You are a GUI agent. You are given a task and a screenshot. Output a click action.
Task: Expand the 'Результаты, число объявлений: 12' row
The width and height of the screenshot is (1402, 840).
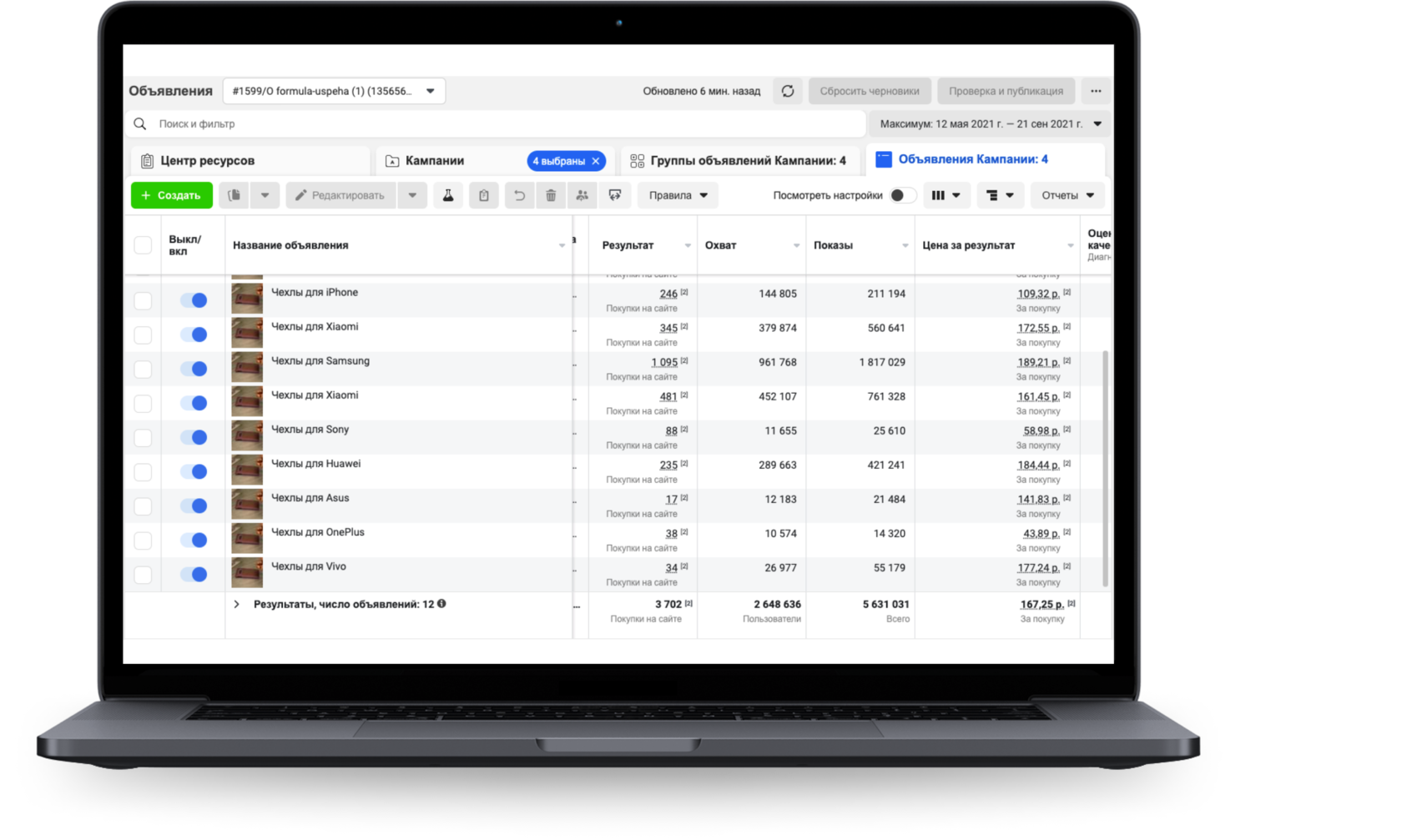pyautogui.click(x=237, y=604)
